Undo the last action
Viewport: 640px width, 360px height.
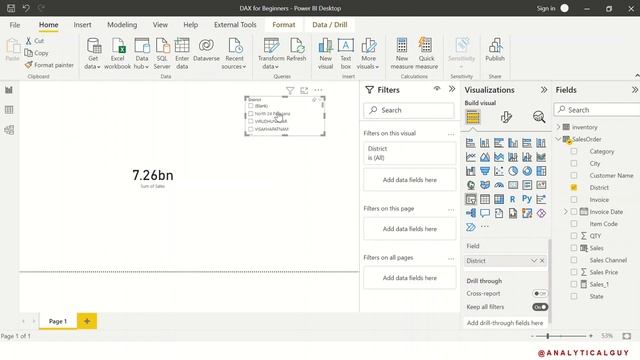tap(26, 8)
